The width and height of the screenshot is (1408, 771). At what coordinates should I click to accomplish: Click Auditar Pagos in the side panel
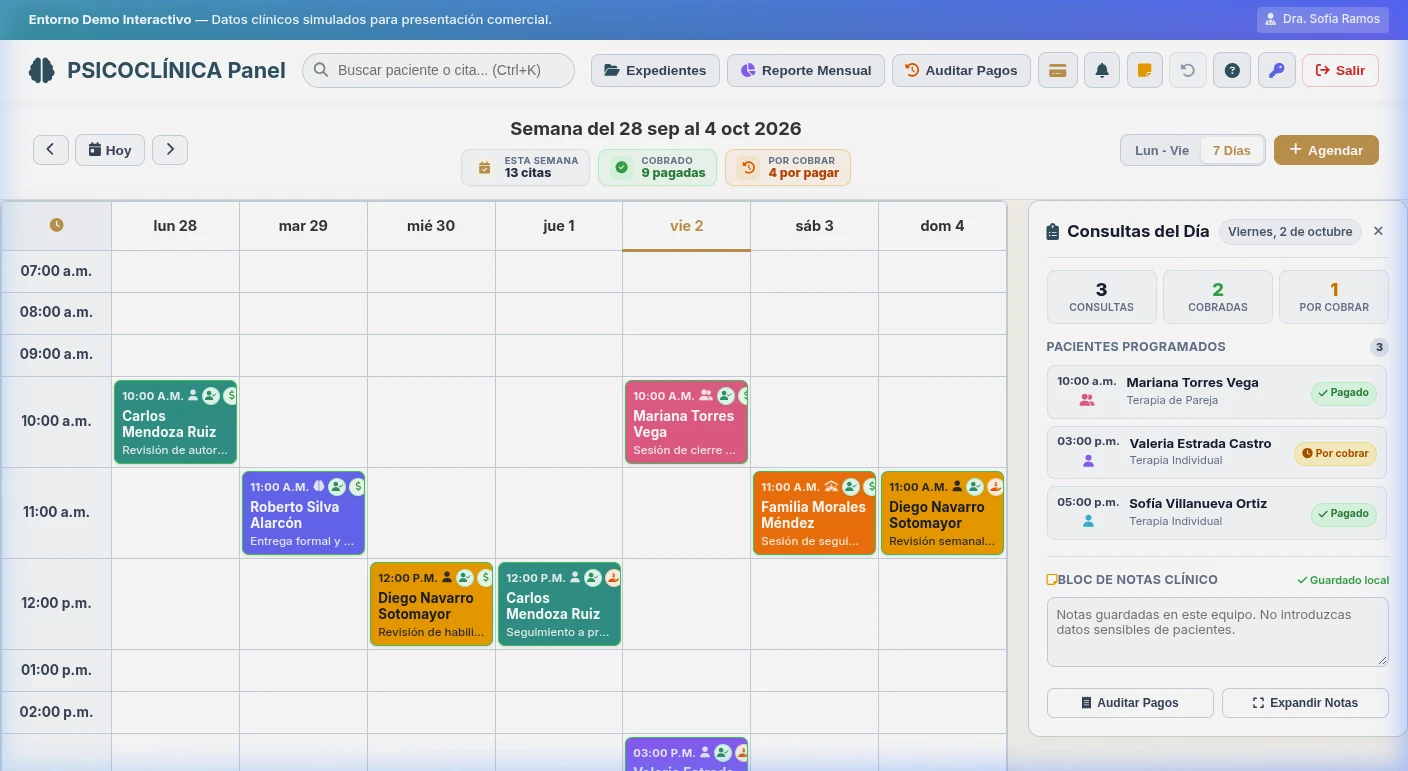pyautogui.click(x=1130, y=703)
